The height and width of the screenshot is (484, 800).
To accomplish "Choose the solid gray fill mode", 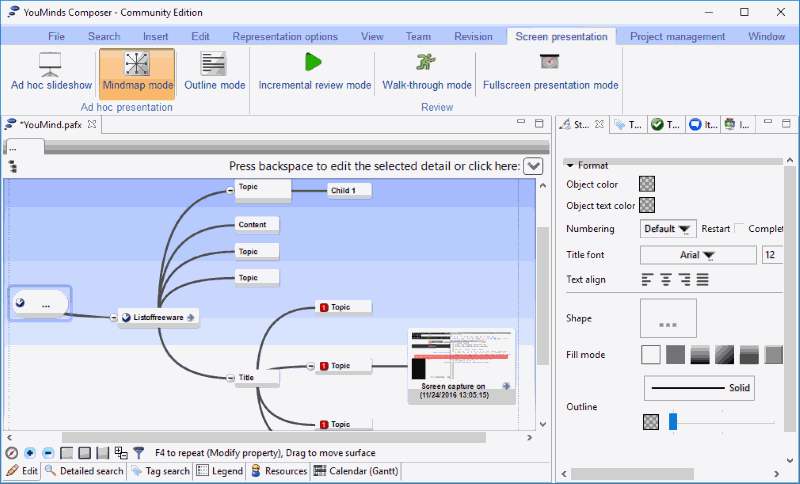I will 675,354.
